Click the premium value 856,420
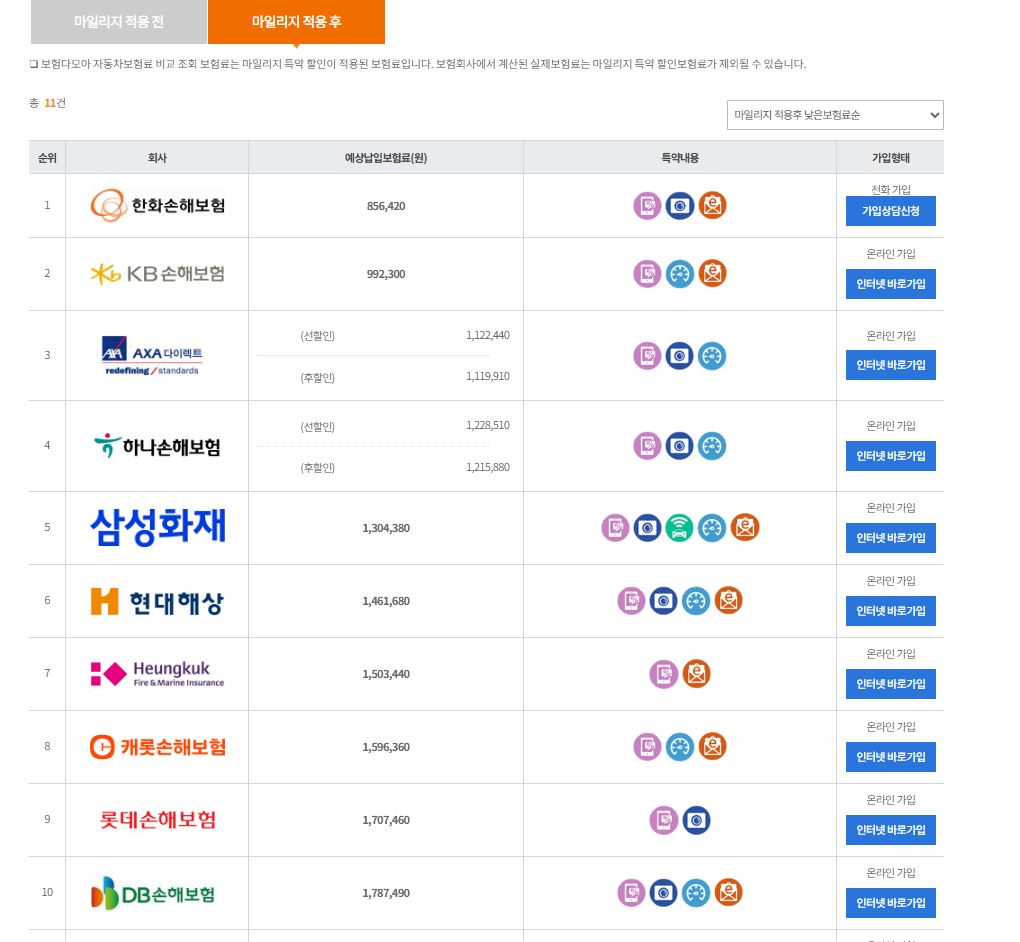The image size is (1020, 942). [386, 206]
